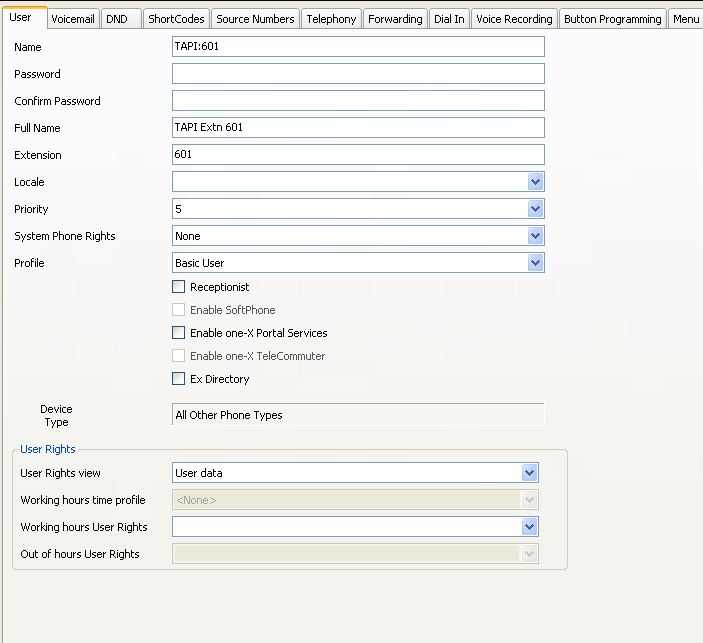Open the Priority dropdown list

click(536, 209)
